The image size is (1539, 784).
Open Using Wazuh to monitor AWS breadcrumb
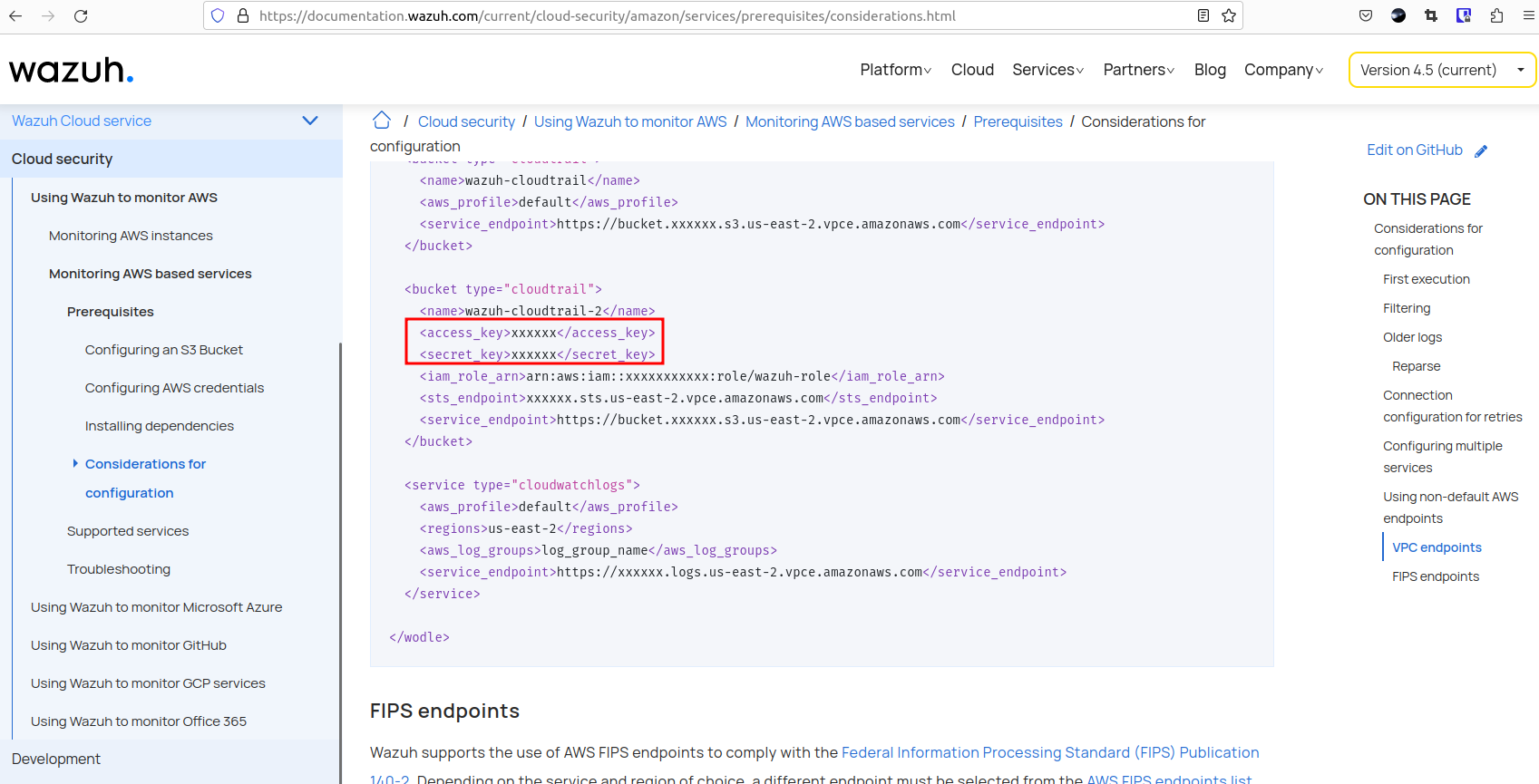pos(630,121)
